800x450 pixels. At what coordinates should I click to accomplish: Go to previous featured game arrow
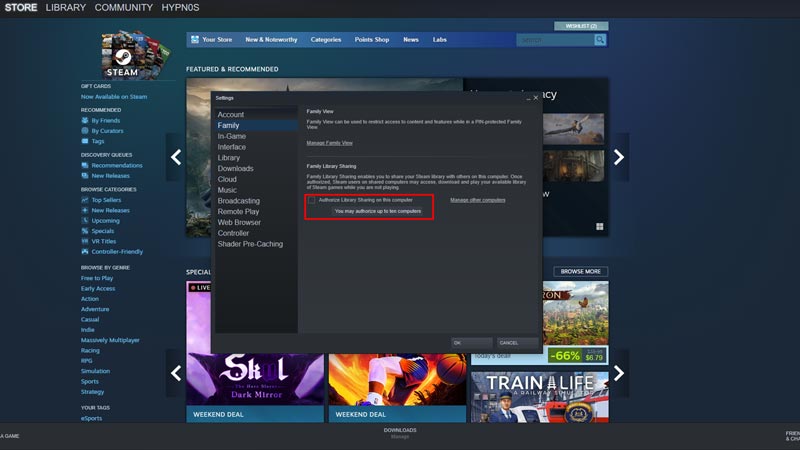click(175, 157)
